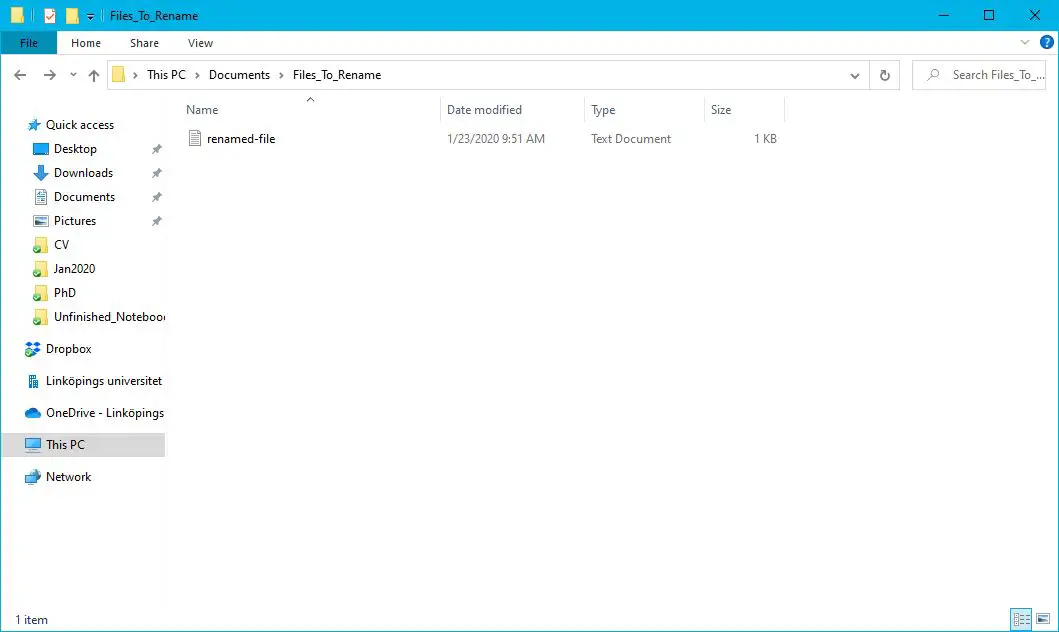This screenshot has height=632, width=1059.
Task: Open the PhD folder in sidebar
Action: coord(65,292)
